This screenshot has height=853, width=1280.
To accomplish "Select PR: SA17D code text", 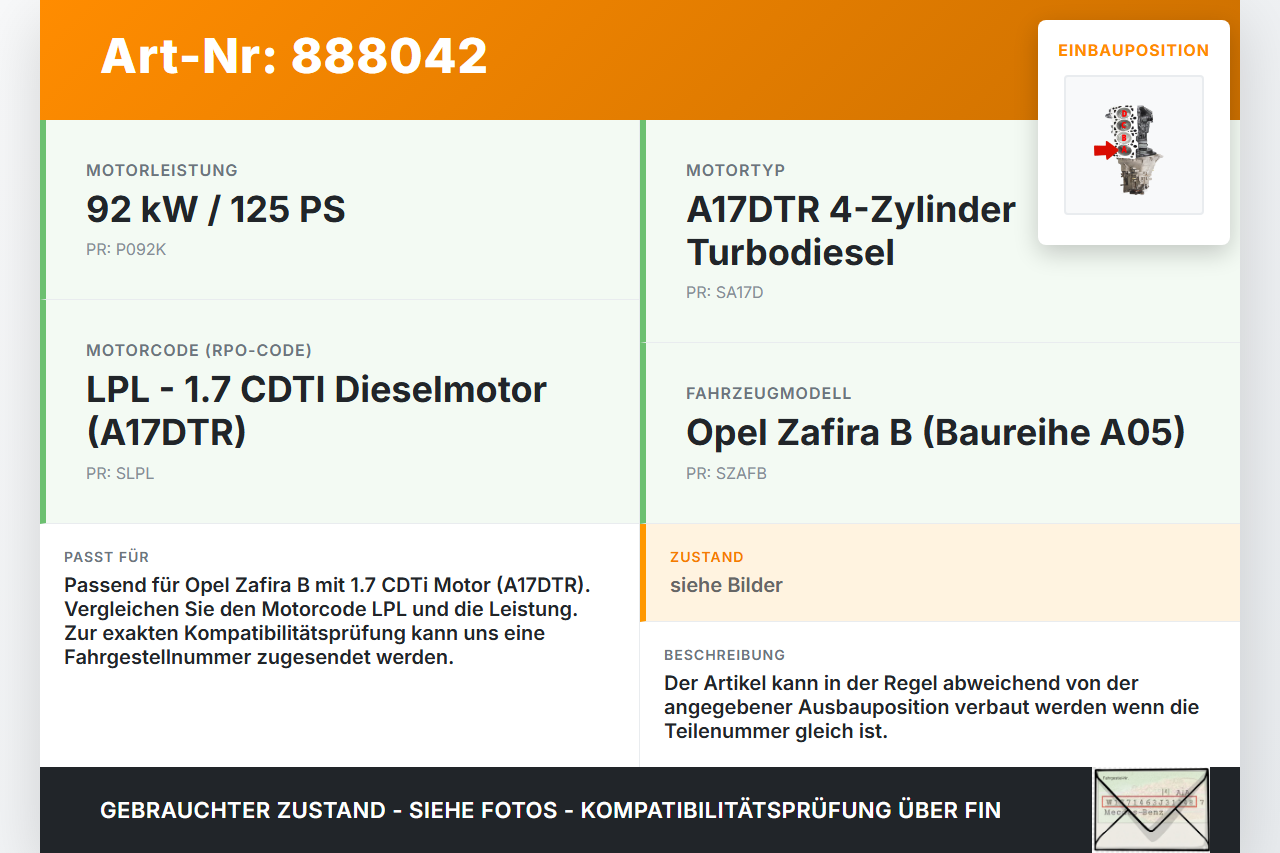I will click(x=724, y=293).
